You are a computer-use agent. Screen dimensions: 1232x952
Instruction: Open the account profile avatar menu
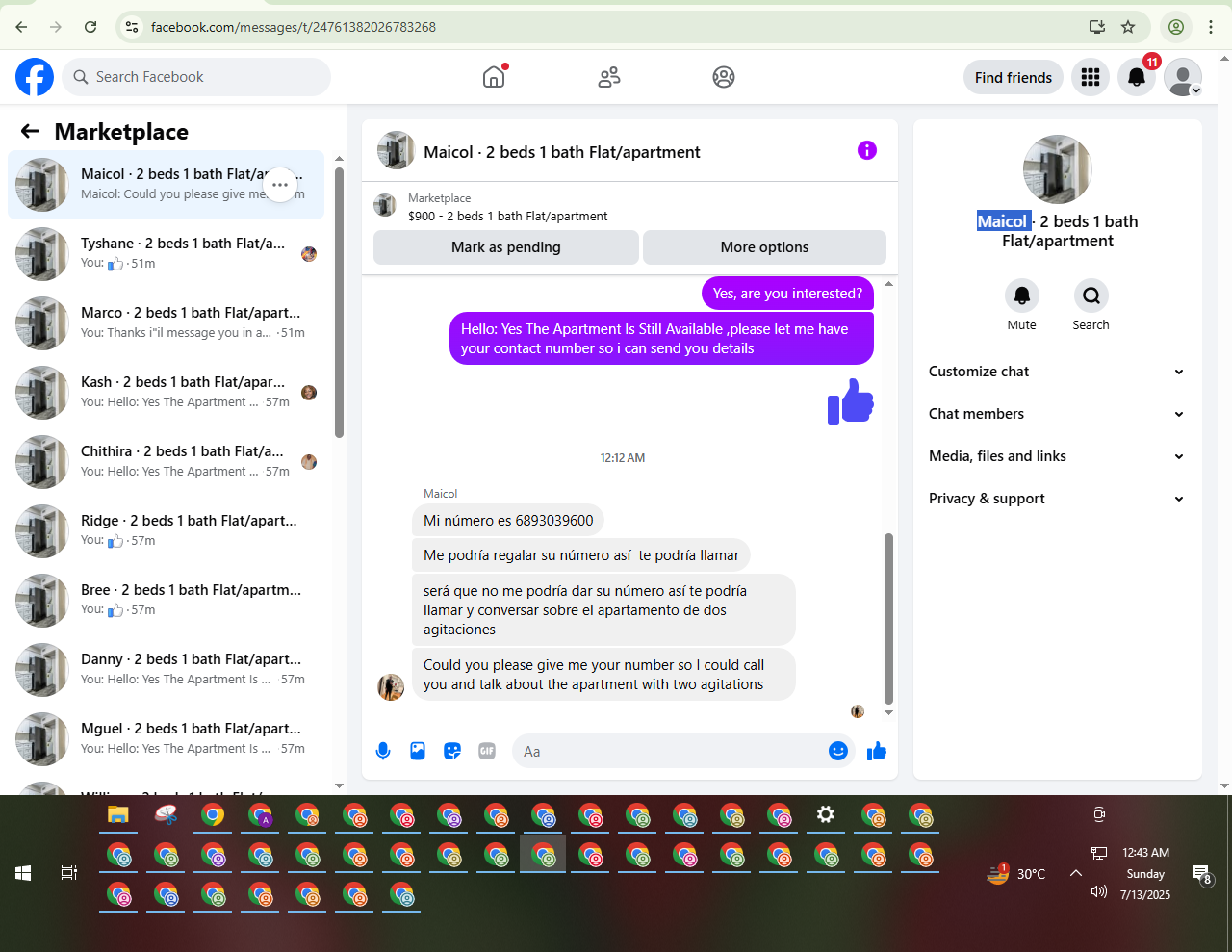(x=1183, y=77)
